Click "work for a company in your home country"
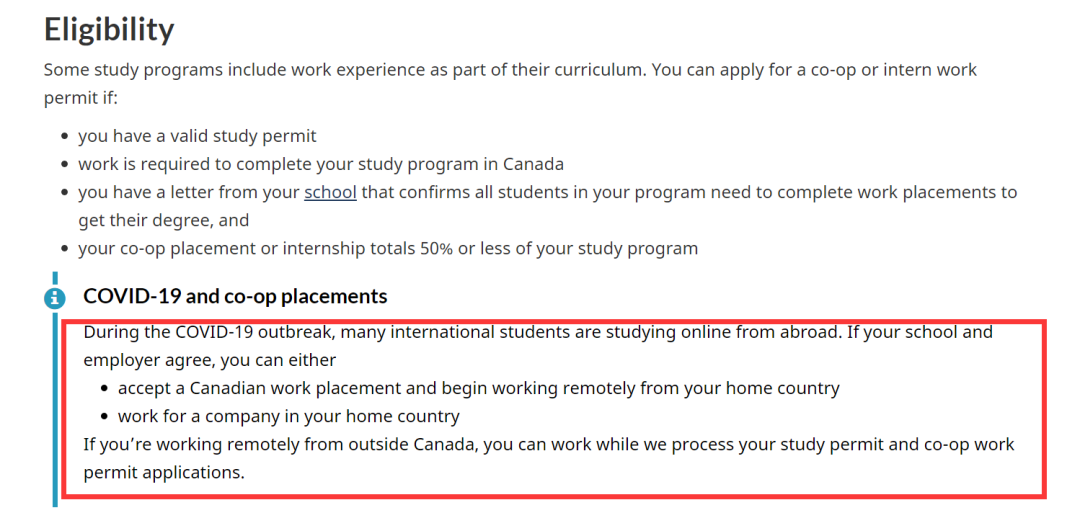This screenshot has height=518, width=1080. pyautogui.click(x=288, y=415)
